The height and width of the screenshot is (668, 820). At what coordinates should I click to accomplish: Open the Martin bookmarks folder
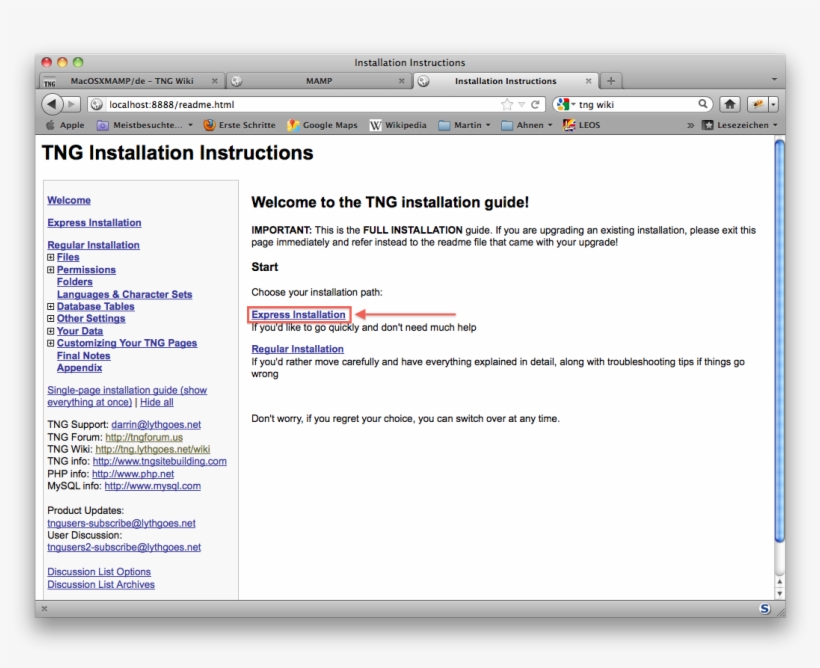(x=464, y=125)
